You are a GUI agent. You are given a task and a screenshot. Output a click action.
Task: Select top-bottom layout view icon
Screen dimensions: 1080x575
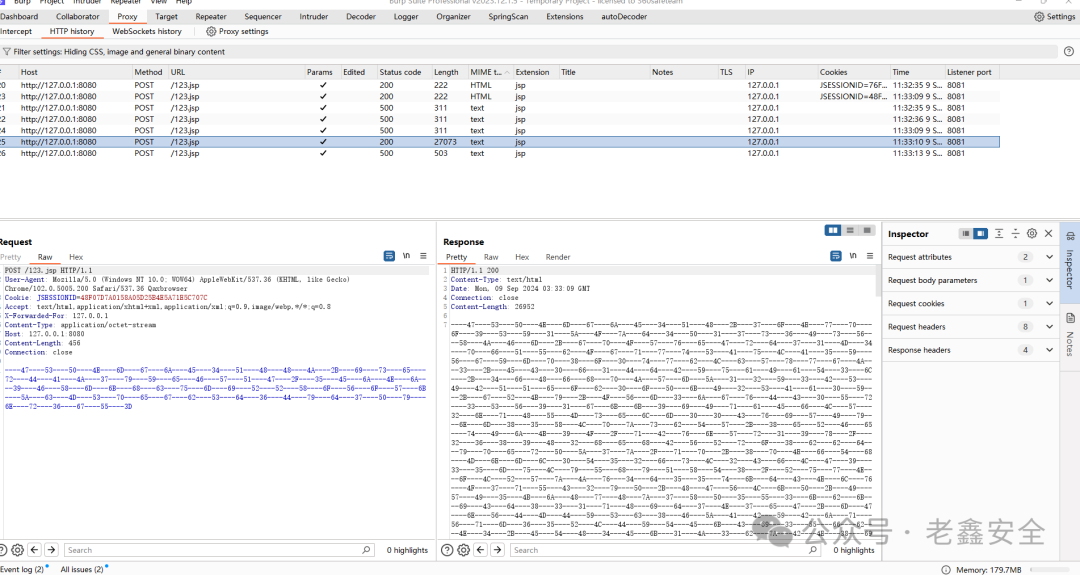click(850, 230)
